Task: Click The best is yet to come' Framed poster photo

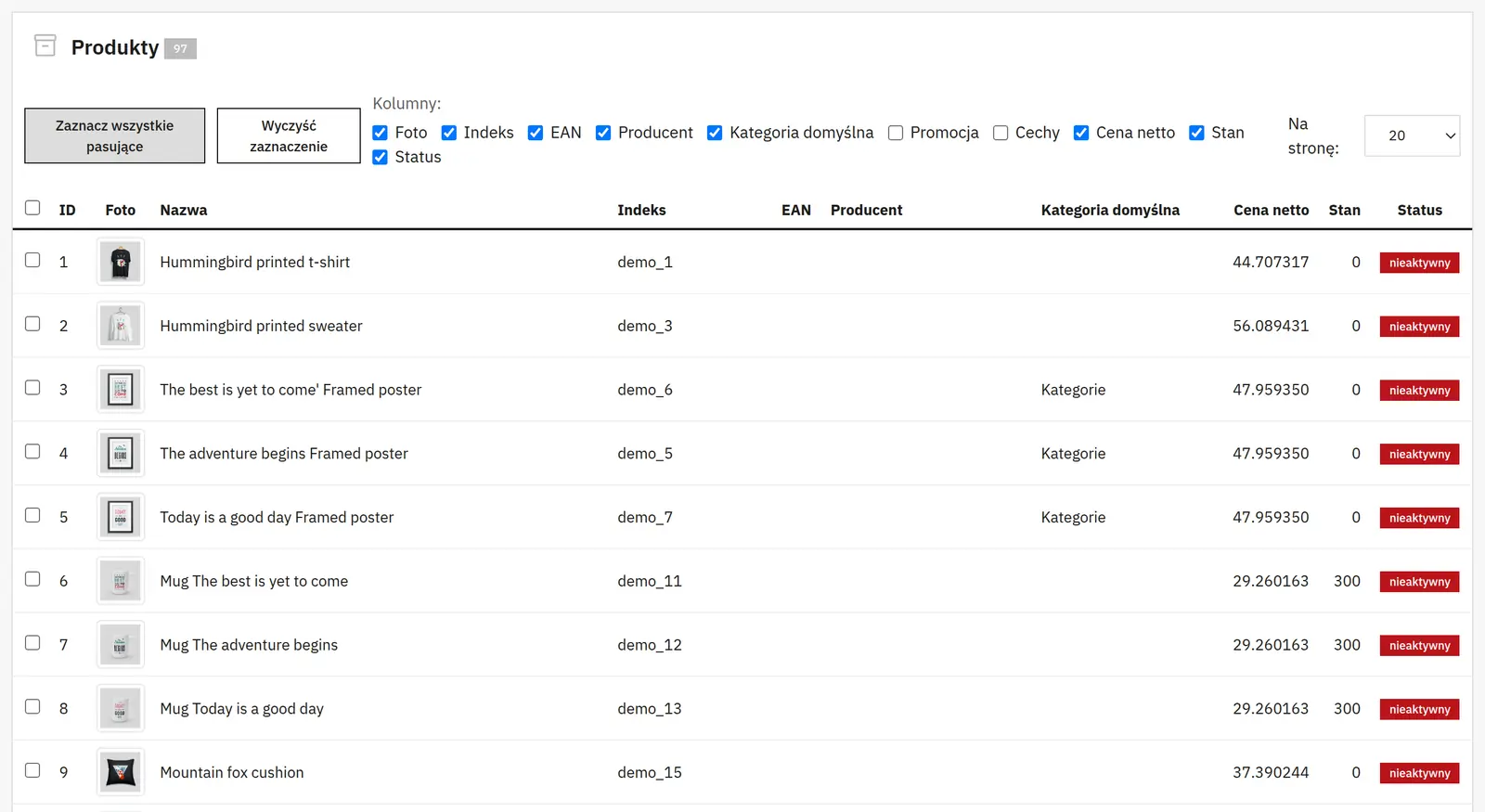Action: [x=121, y=390]
